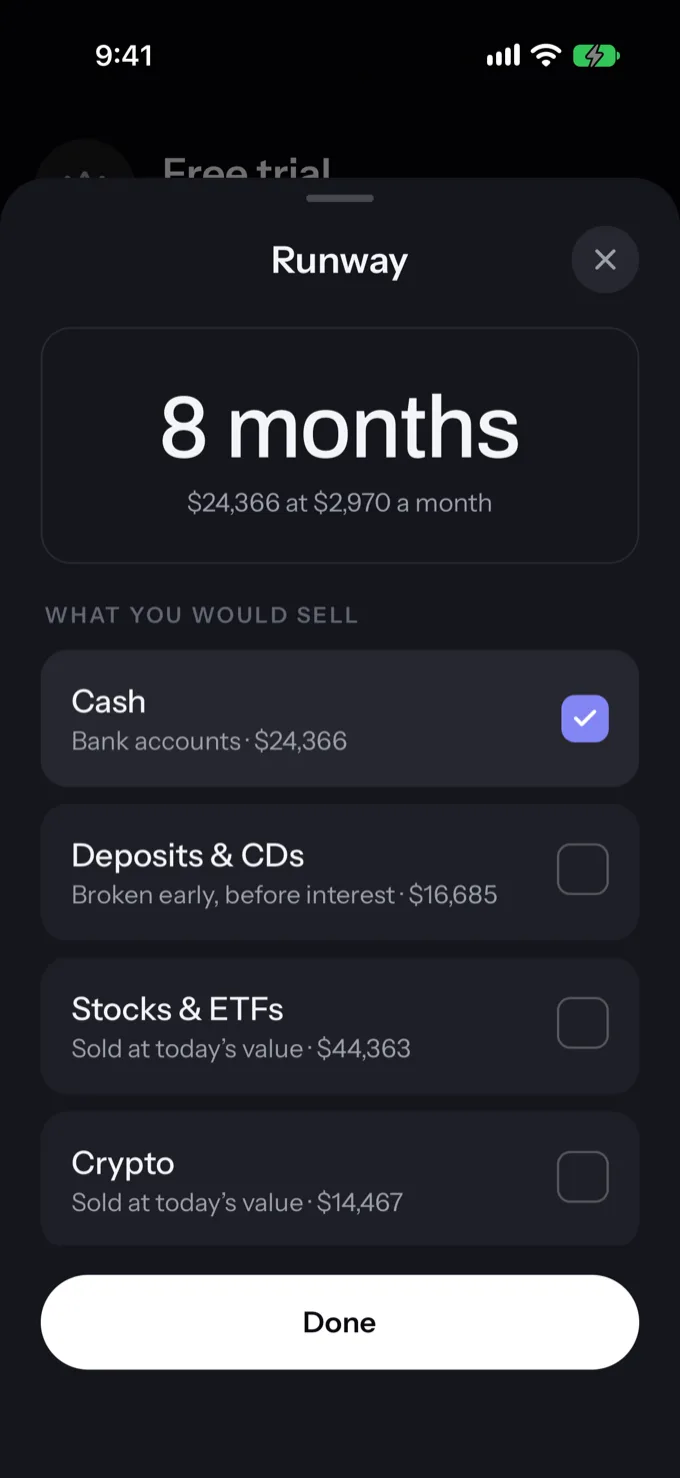The image size is (680, 1478).
Task: Tap the 8 months runway figure
Action: point(340,428)
